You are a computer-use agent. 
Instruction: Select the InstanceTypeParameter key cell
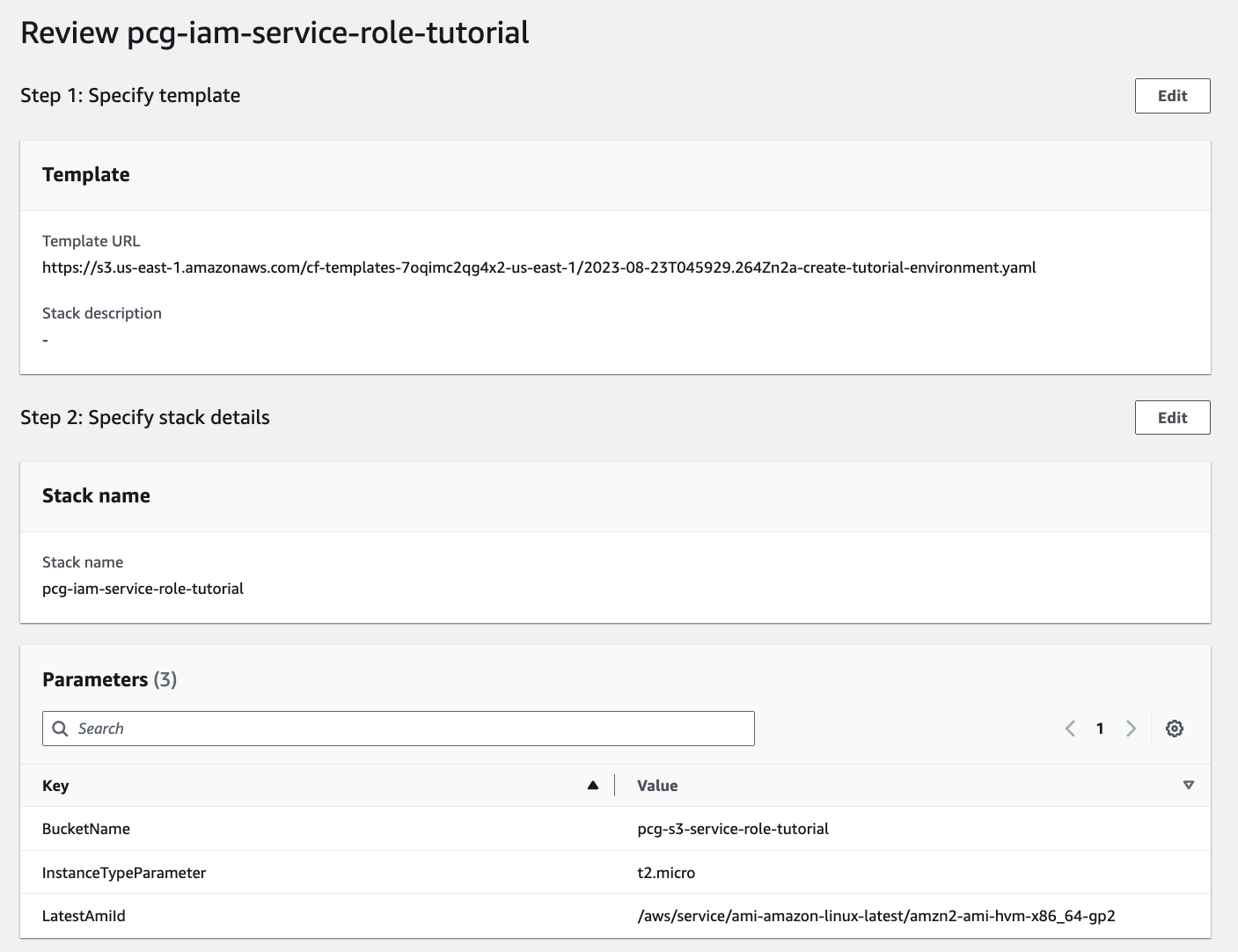[124, 873]
